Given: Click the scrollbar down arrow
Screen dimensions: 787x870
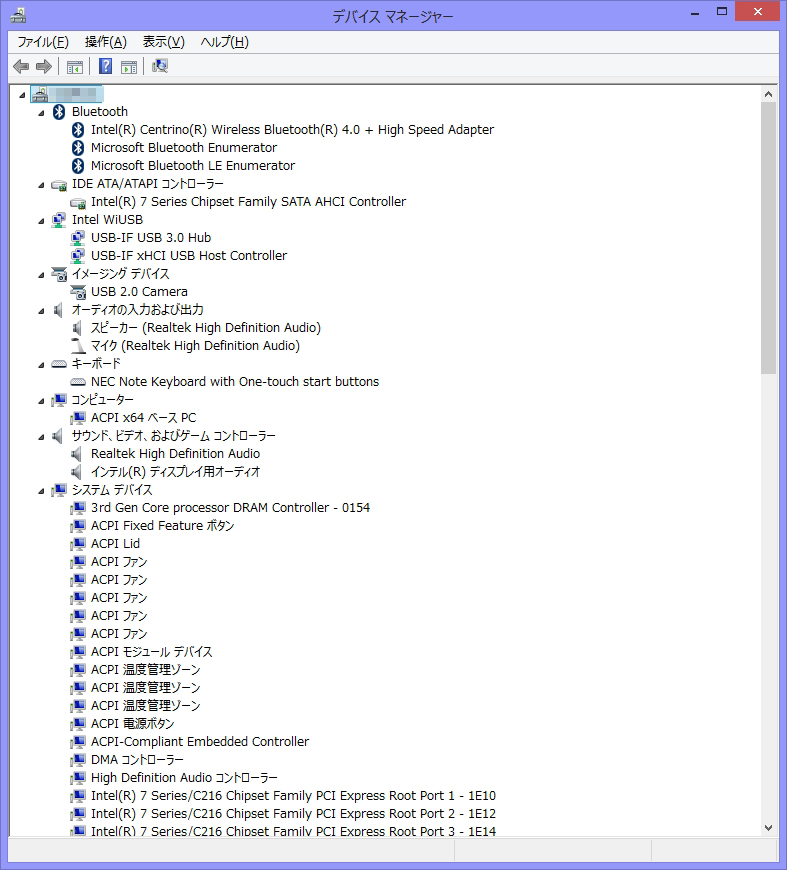Looking at the screenshot, I should pos(768,828).
